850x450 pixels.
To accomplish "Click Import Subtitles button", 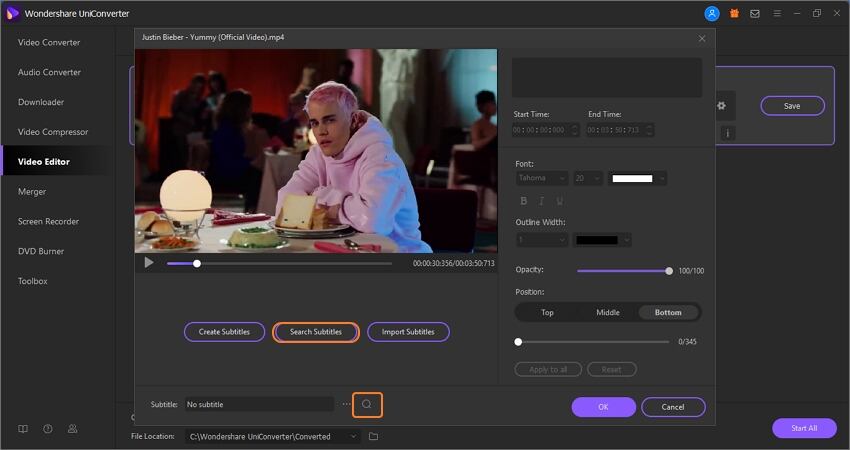I will coord(408,332).
